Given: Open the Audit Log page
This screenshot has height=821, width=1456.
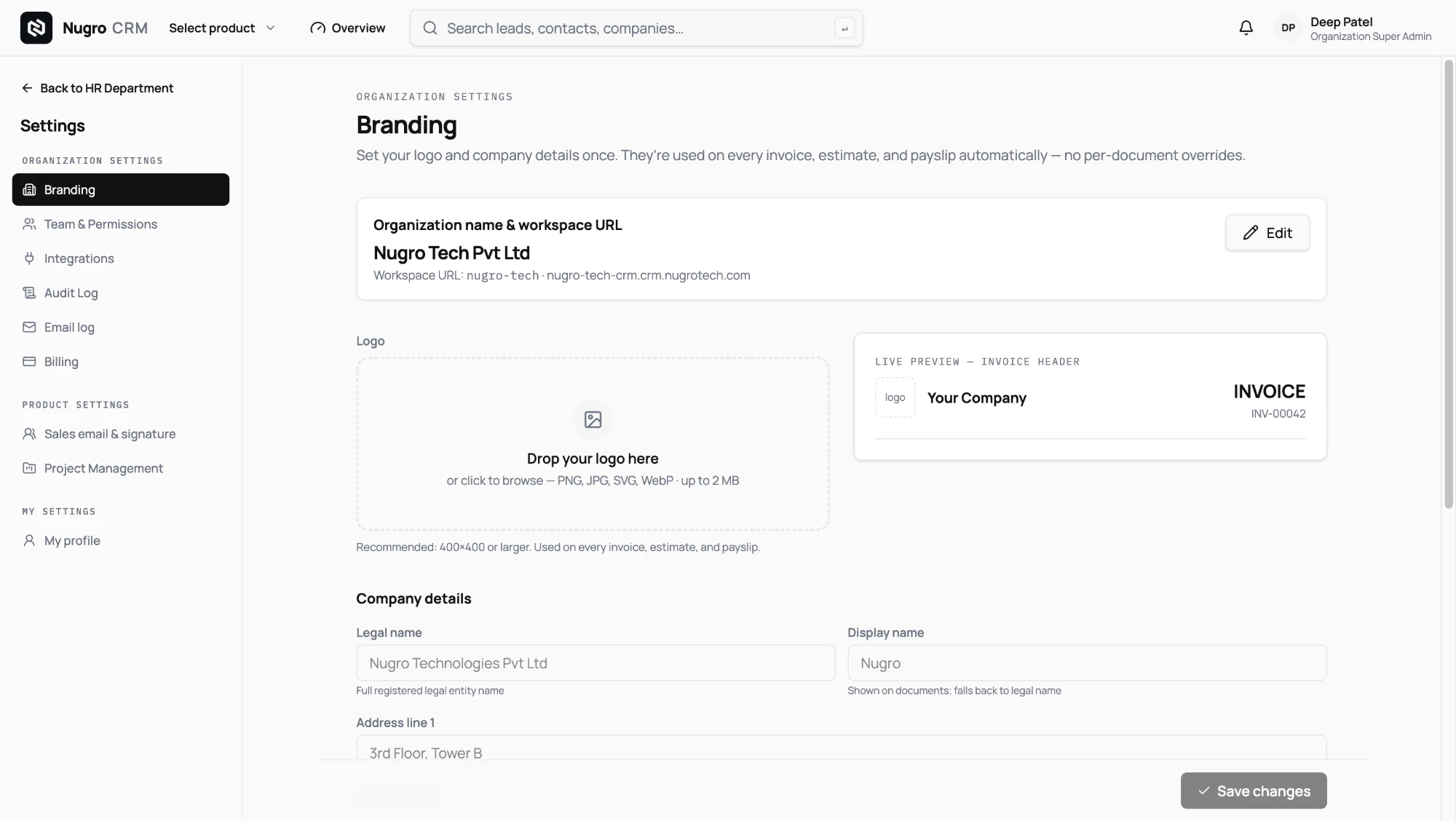Looking at the screenshot, I should [x=121, y=293].
